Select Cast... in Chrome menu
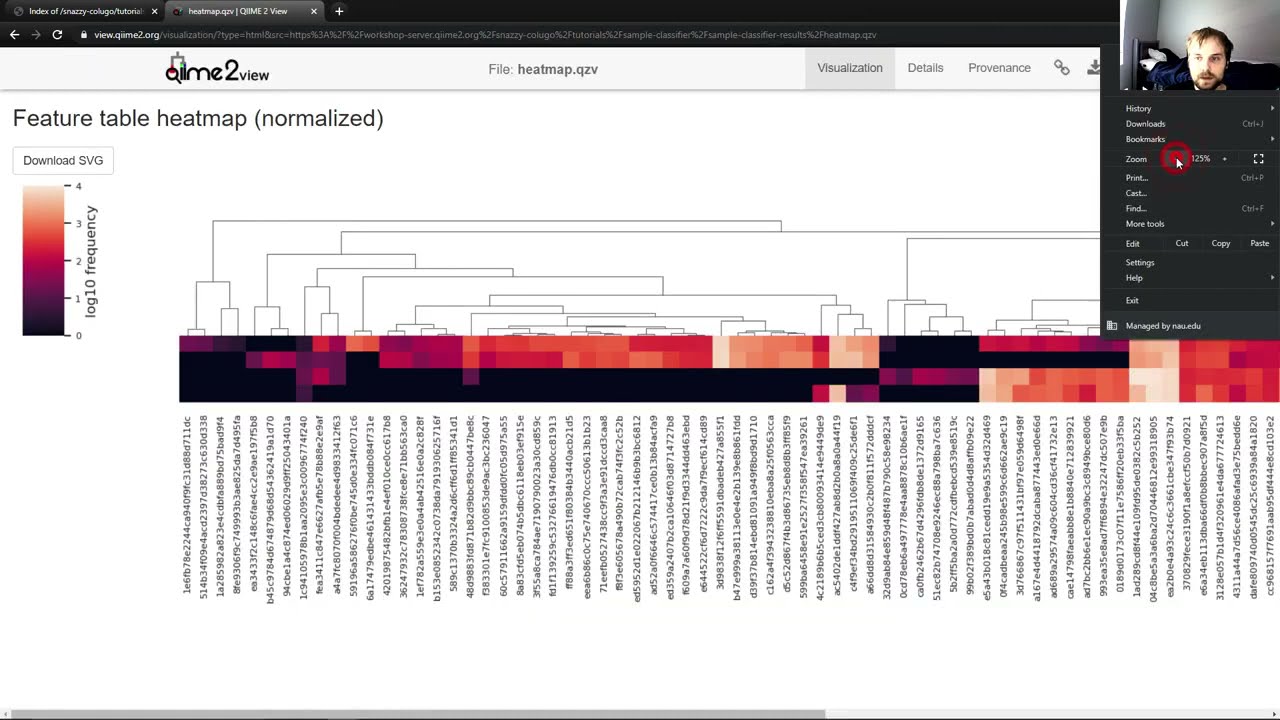The height and width of the screenshot is (720, 1280). [1190, 193]
